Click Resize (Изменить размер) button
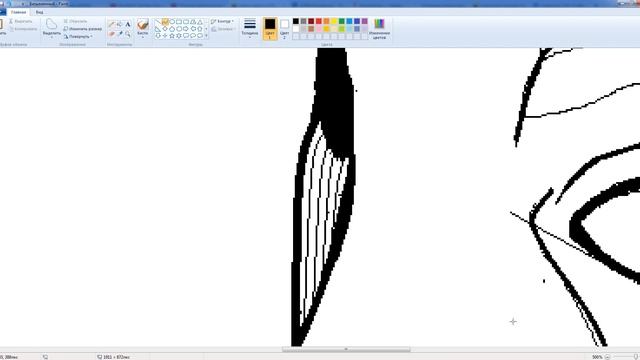This screenshot has height=360, width=640. 83,29
